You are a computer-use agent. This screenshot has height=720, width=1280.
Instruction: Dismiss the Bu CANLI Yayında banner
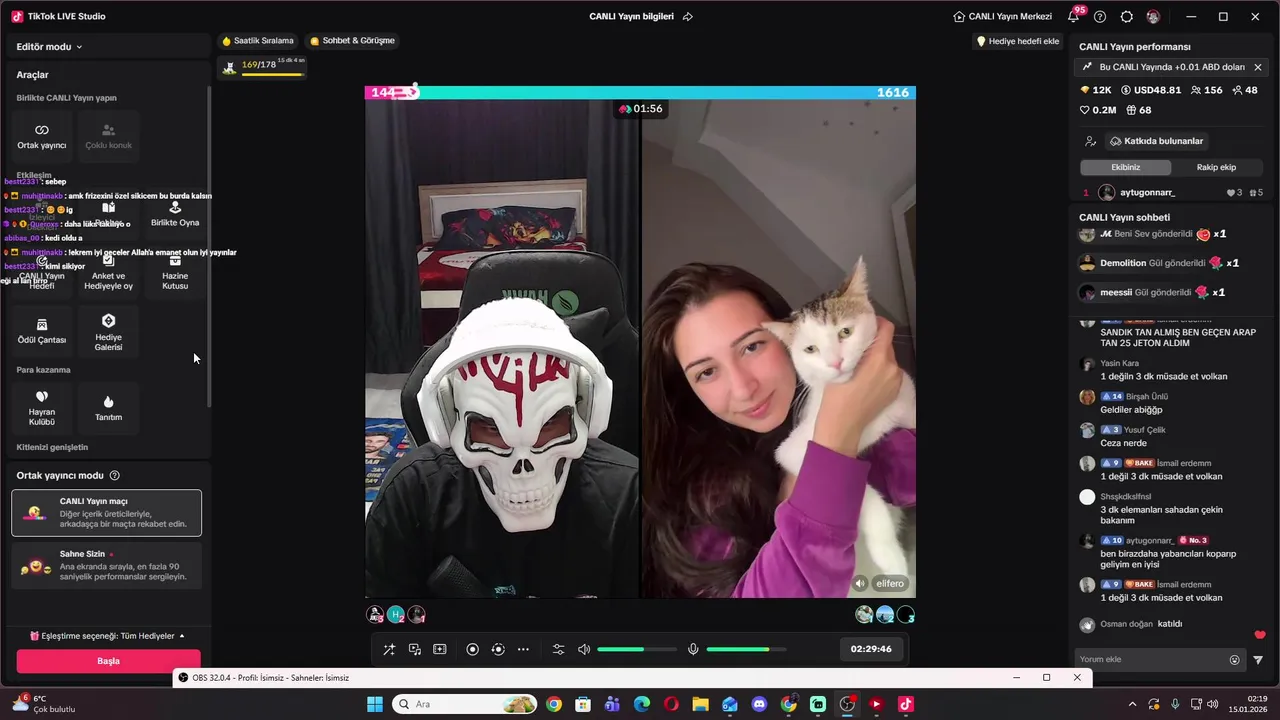click(1258, 67)
